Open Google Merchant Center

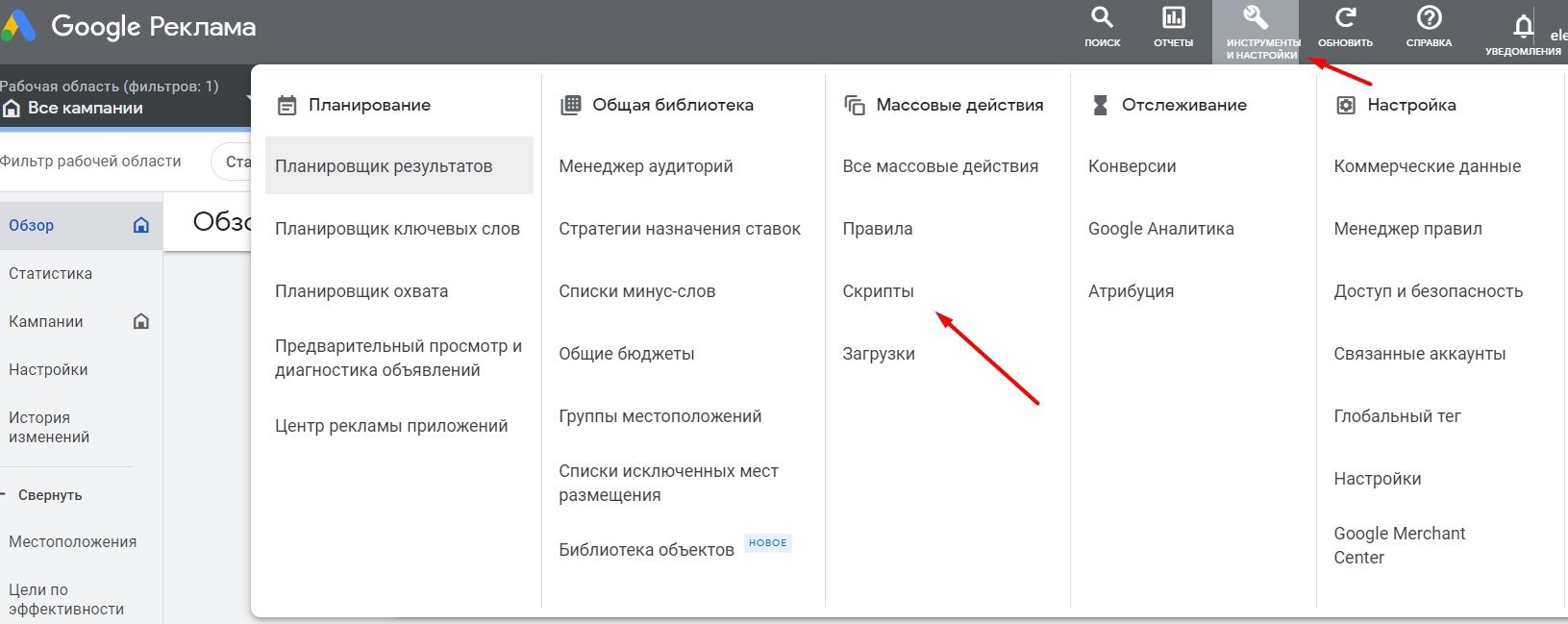(1400, 545)
